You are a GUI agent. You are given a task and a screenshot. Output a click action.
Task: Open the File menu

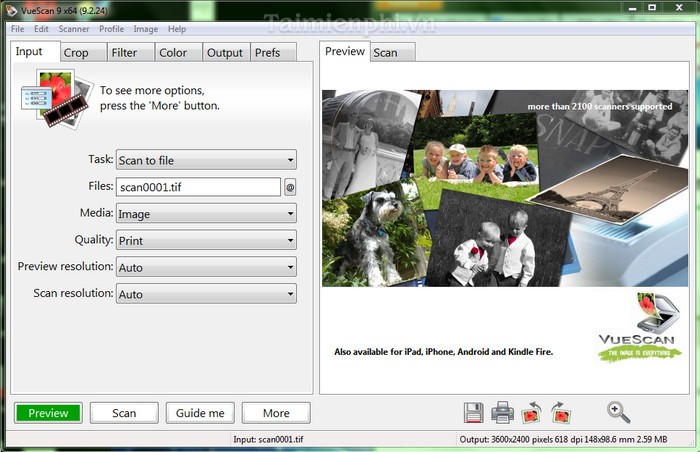pos(17,29)
